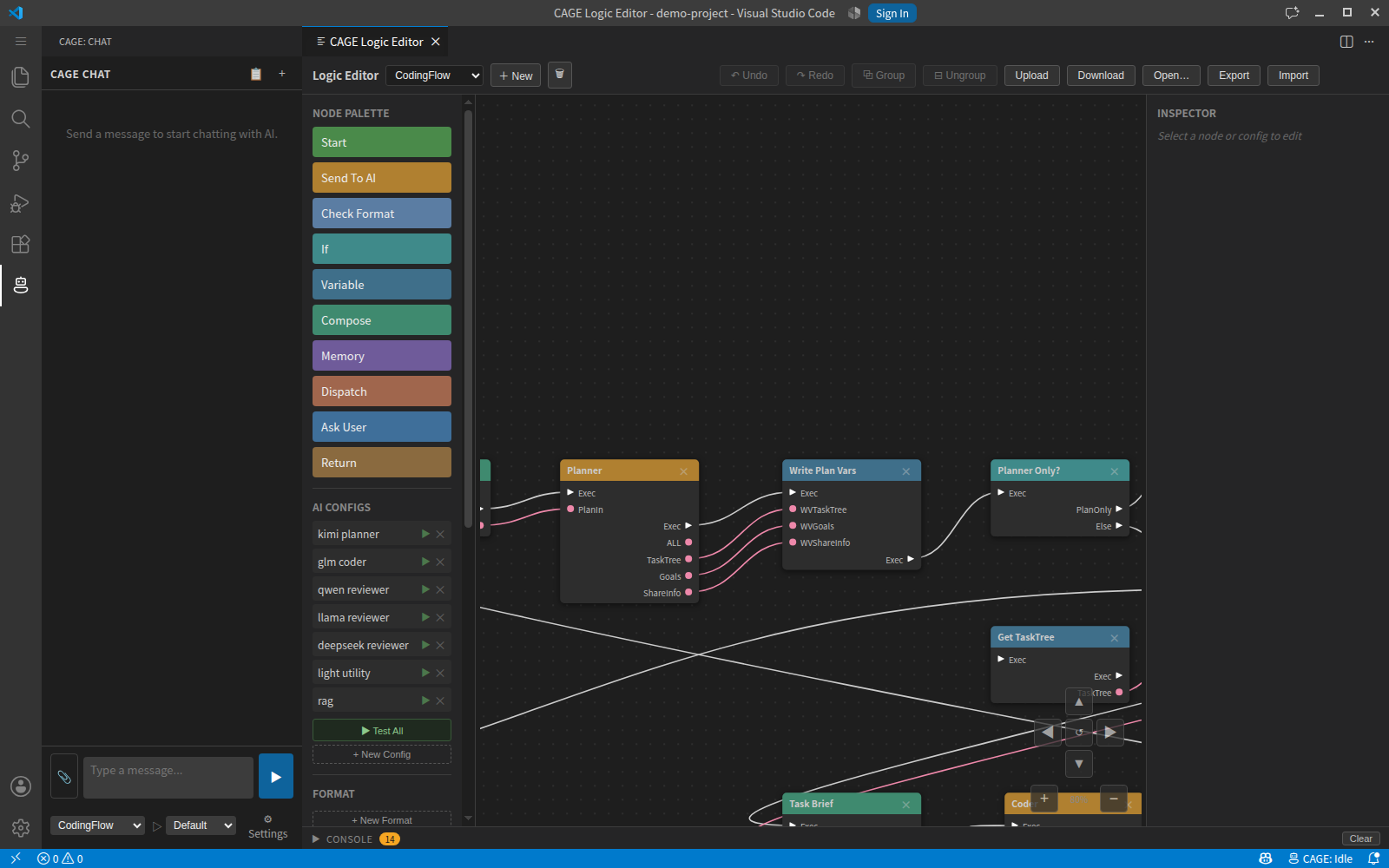Open the Default dropdown in chat panel

pyautogui.click(x=201, y=825)
